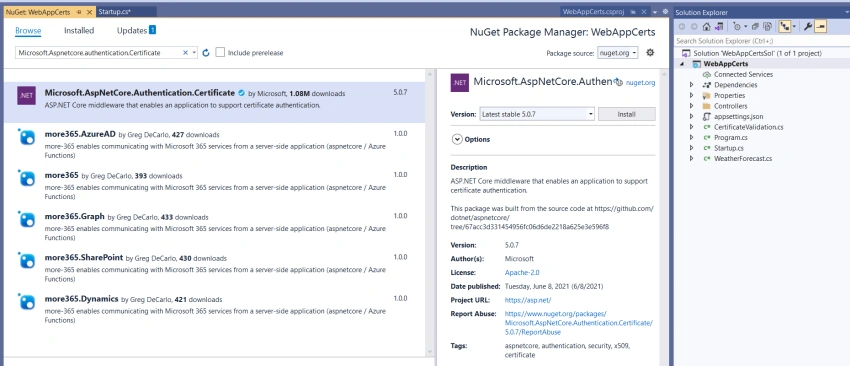Open the Version dropdown Latest stable 5.0.7
The height and width of the screenshot is (366, 850).
click(537, 114)
